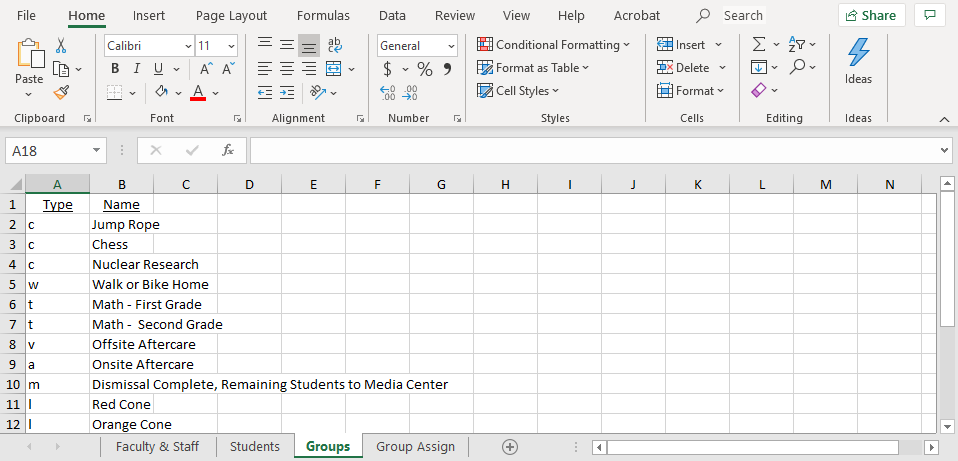
Task: Click the AutoSum sigma icon
Action: (759, 45)
